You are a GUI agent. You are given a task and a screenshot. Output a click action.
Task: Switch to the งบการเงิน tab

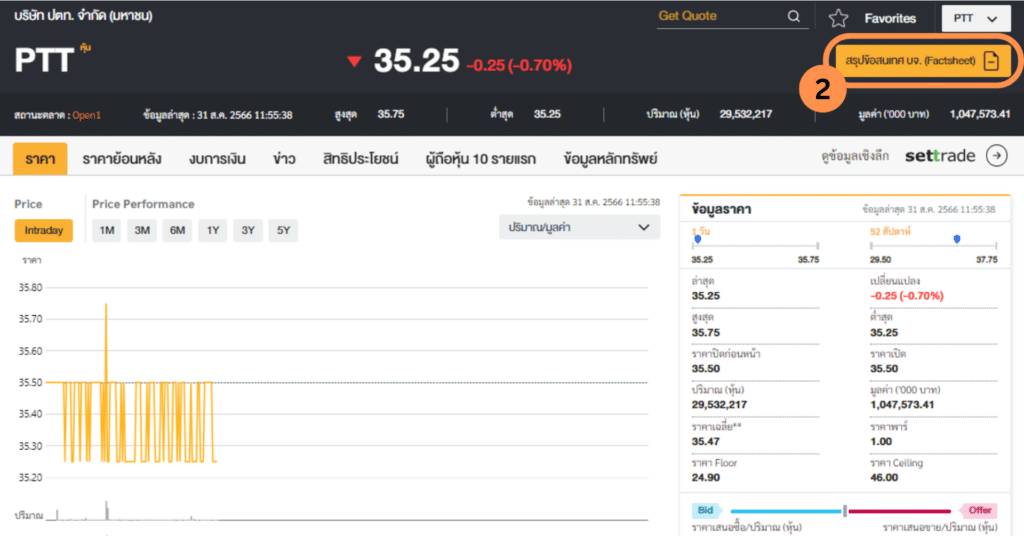(217, 159)
